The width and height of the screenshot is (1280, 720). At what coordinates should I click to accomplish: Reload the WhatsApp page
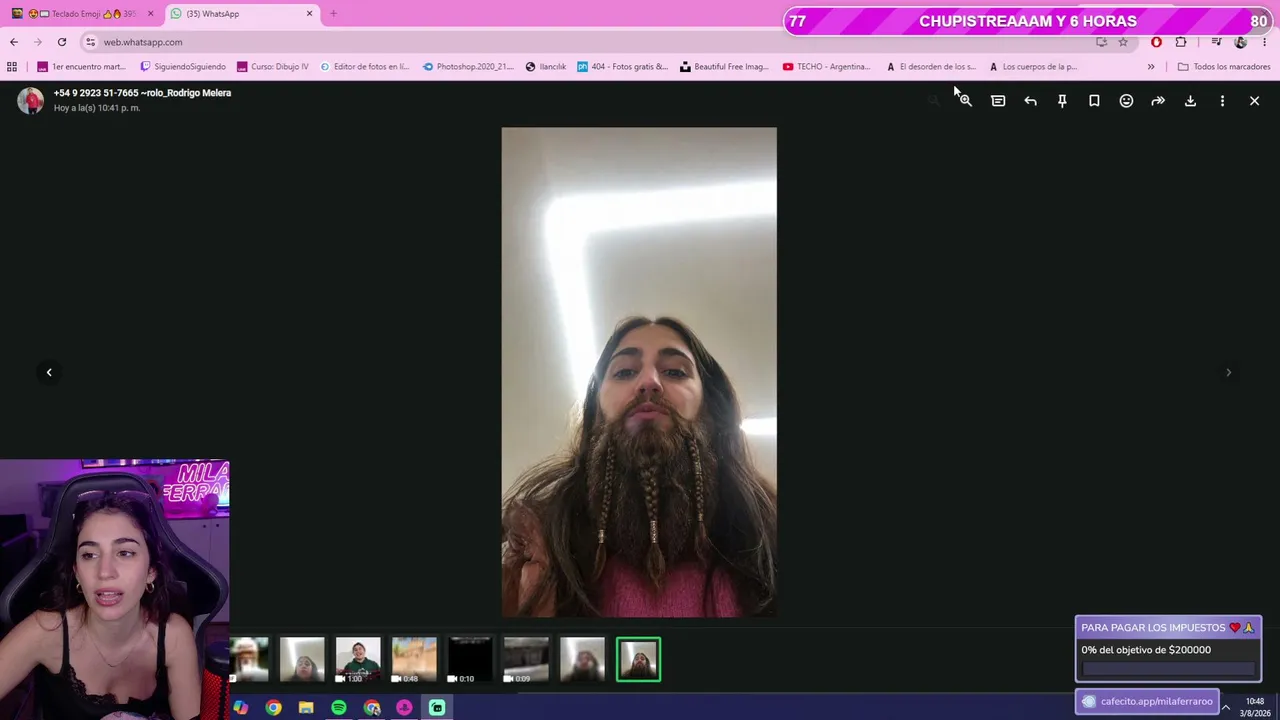tap(62, 42)
